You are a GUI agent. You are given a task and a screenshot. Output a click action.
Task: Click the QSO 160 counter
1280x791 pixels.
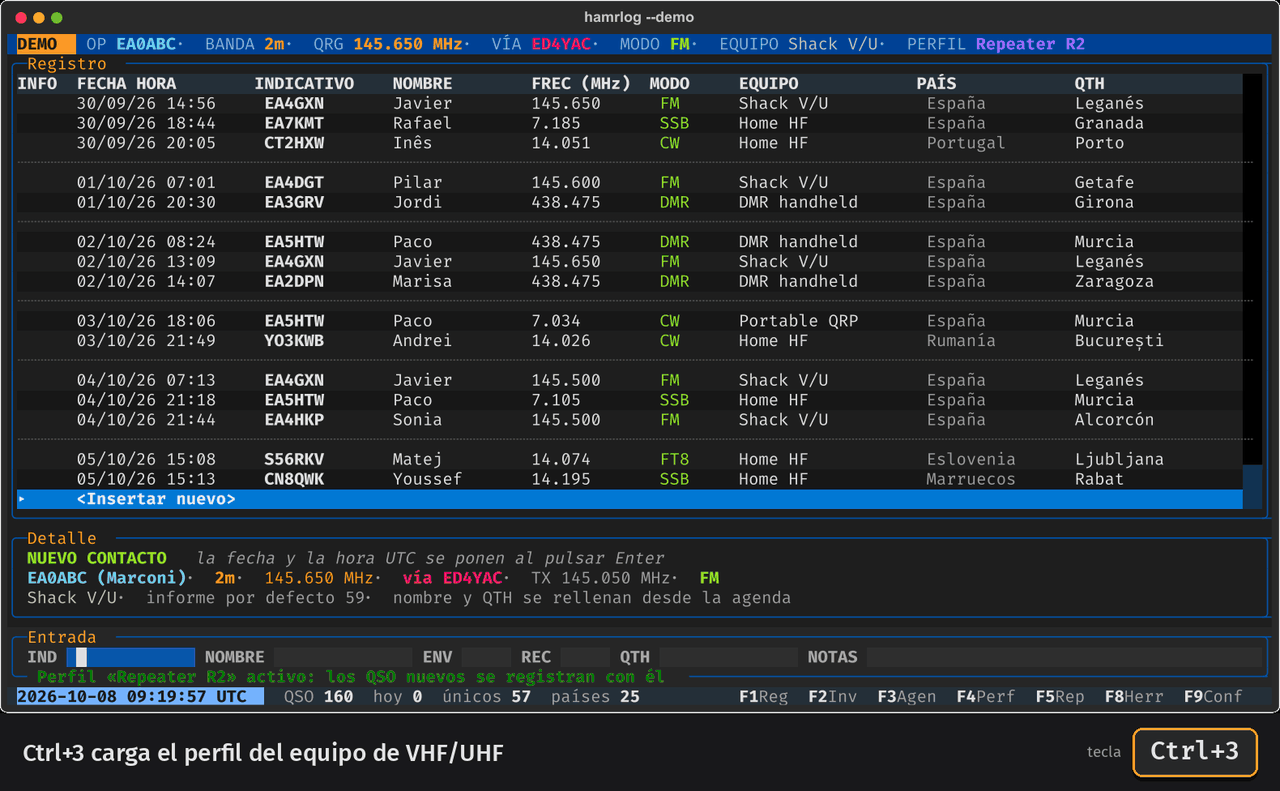coord(318,696)
